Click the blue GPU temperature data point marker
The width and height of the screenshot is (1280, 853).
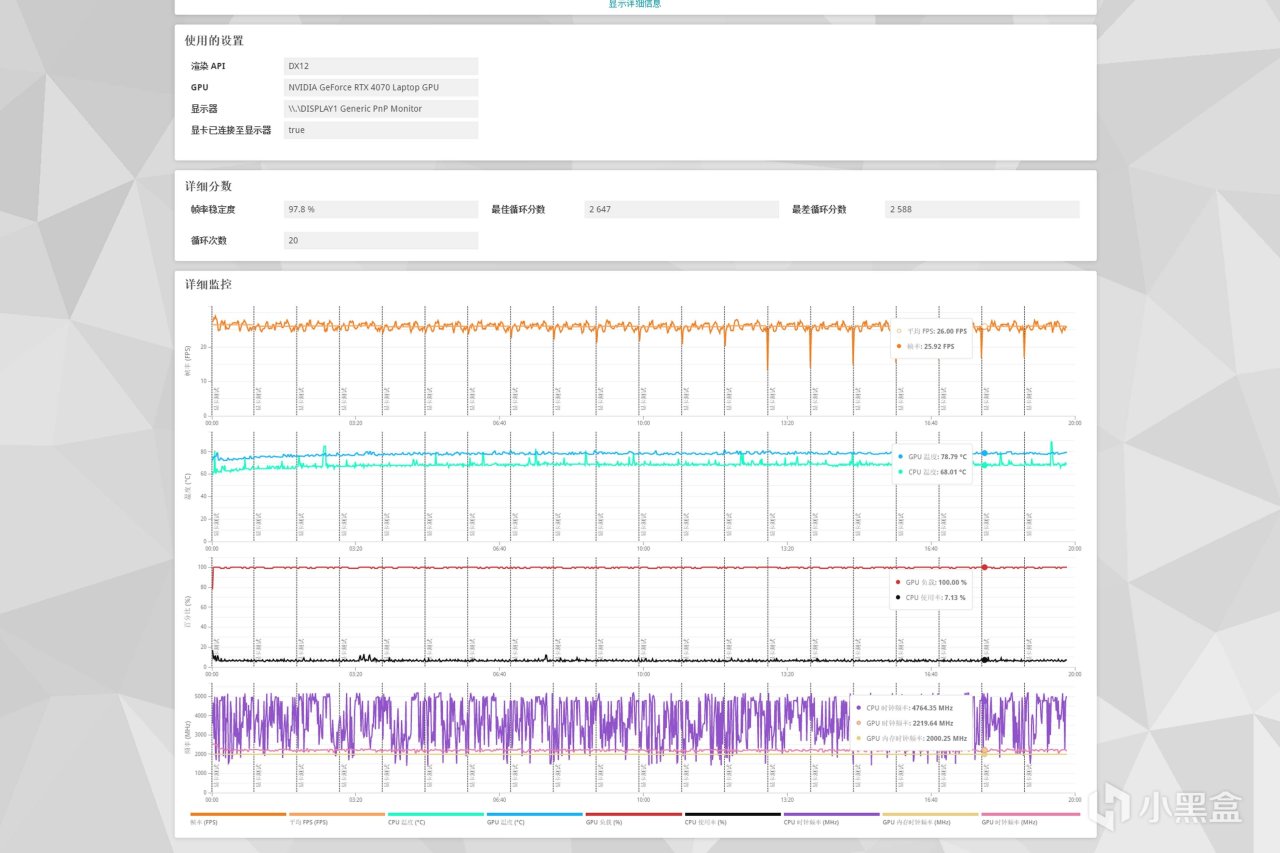[984, 453]
